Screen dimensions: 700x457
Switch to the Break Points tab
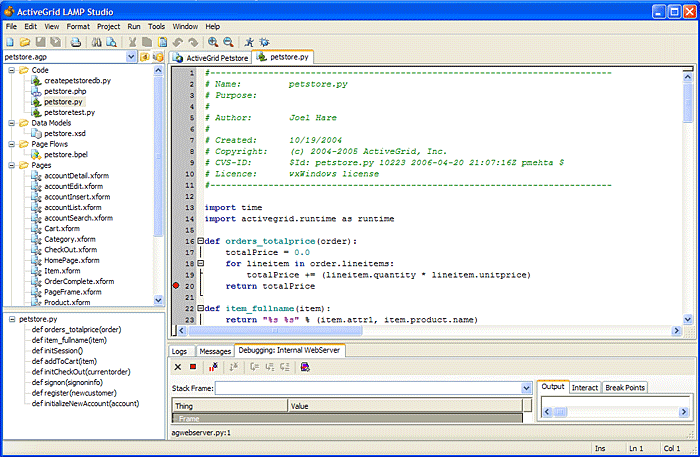pyautogui.click(x=624, y=387)
